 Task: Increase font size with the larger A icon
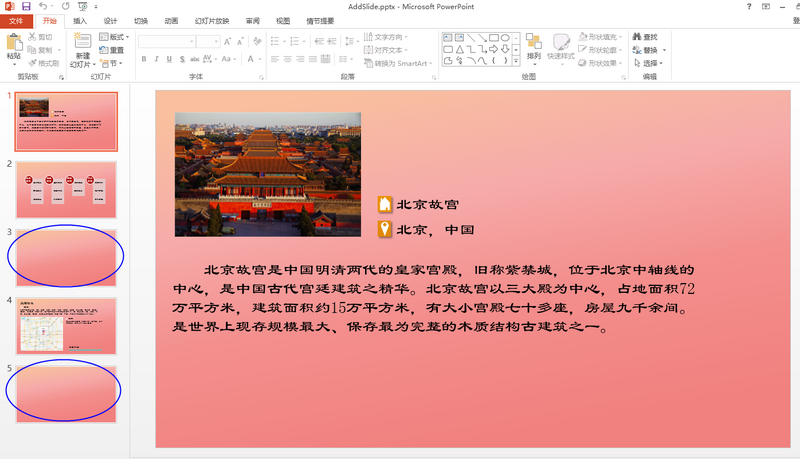pyautogui.click(x=227, y=41)
